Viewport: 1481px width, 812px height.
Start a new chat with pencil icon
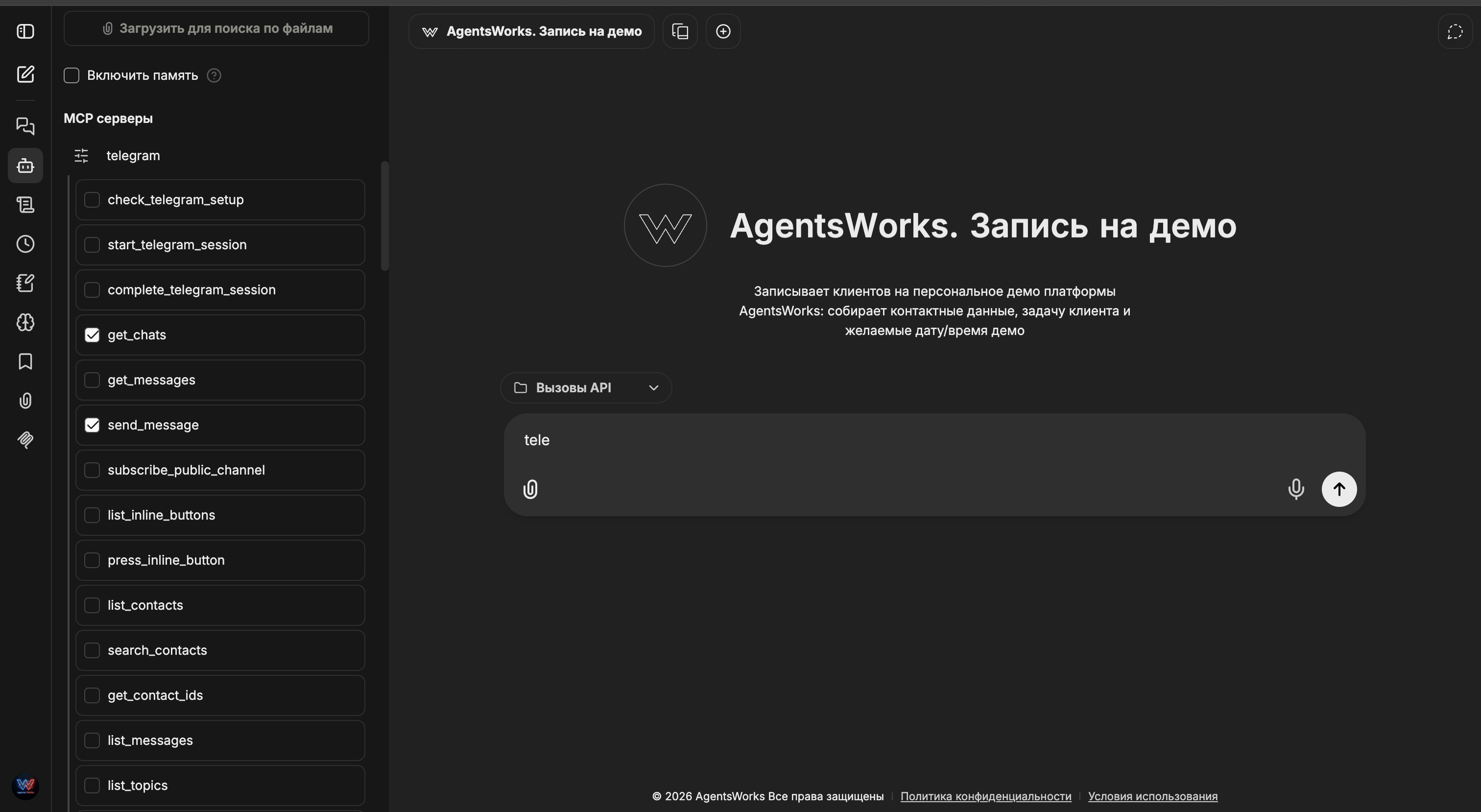pyautogui.click(x=25, y=74)
